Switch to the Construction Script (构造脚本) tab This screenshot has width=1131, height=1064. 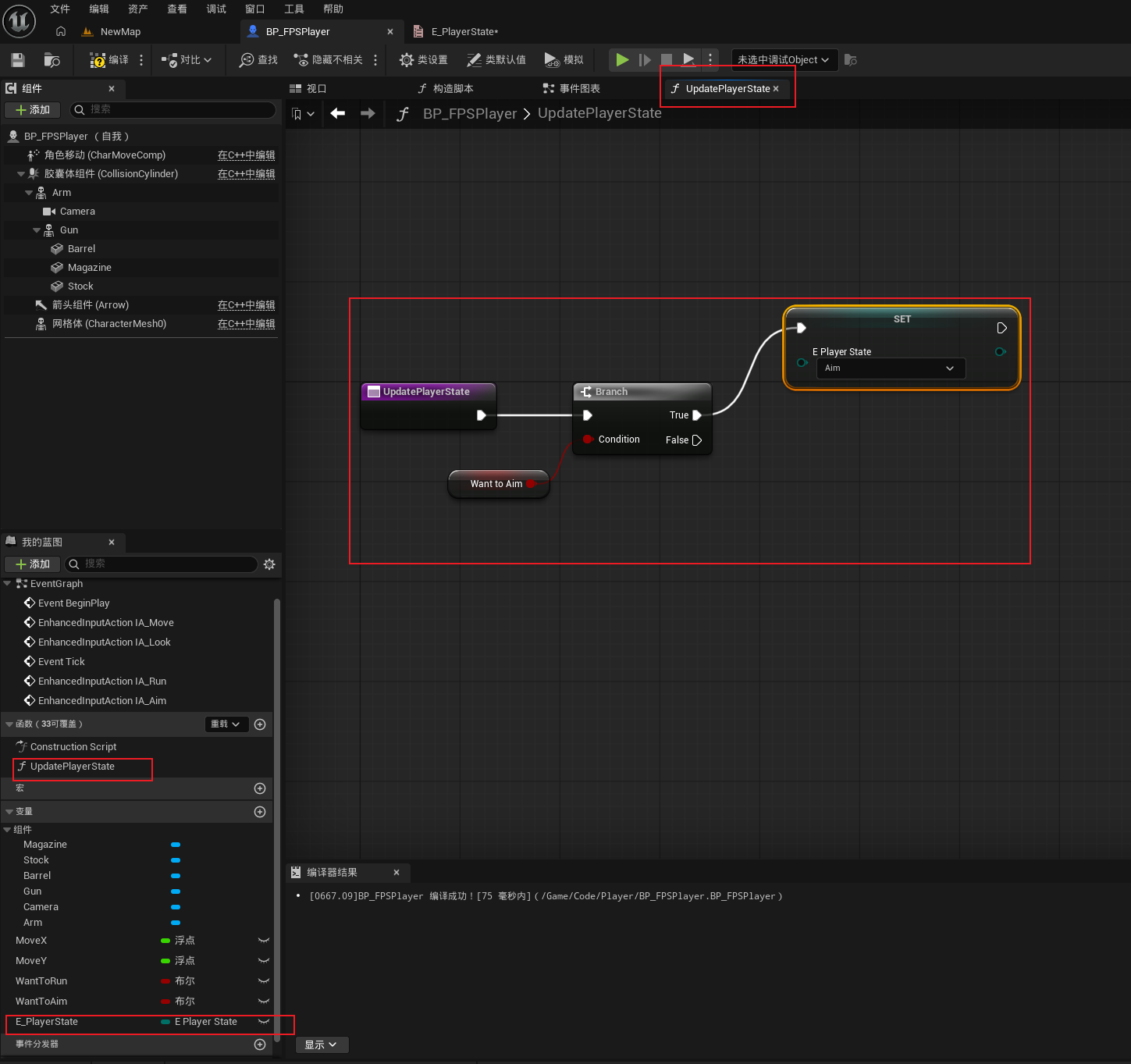pyautogui.click(x=446, y=89)
